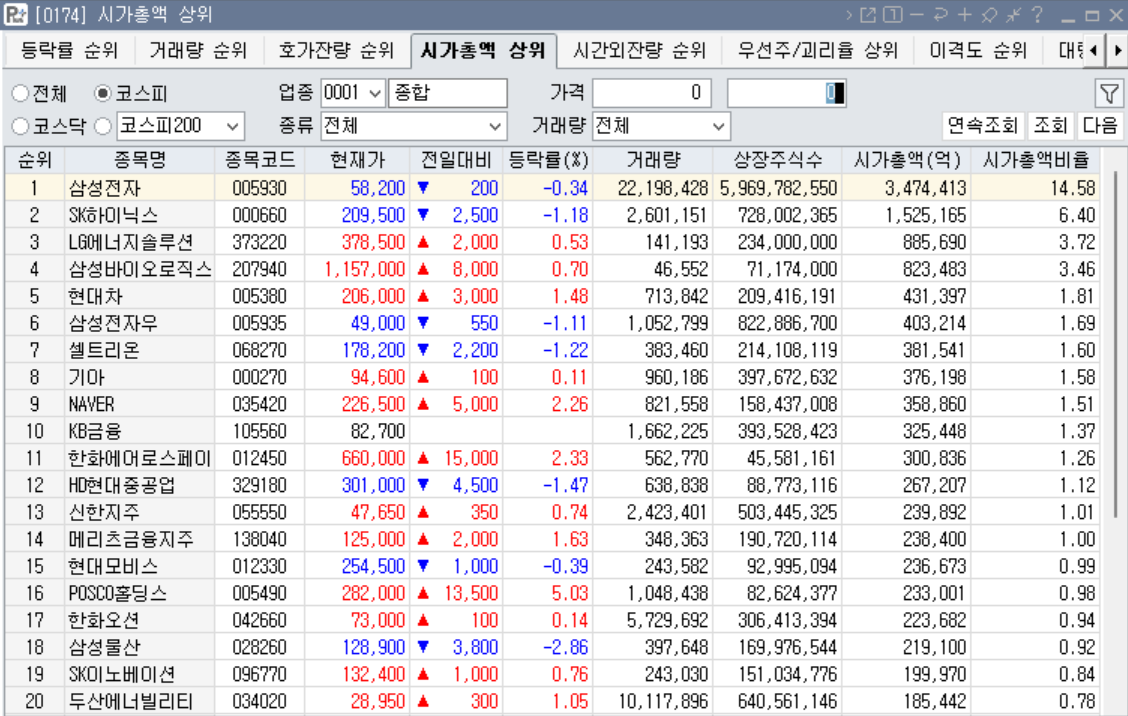The image size is (1128, 716).
Task: Select the 한화에어로스페이 stock name
Action: (x=140, y=458)
